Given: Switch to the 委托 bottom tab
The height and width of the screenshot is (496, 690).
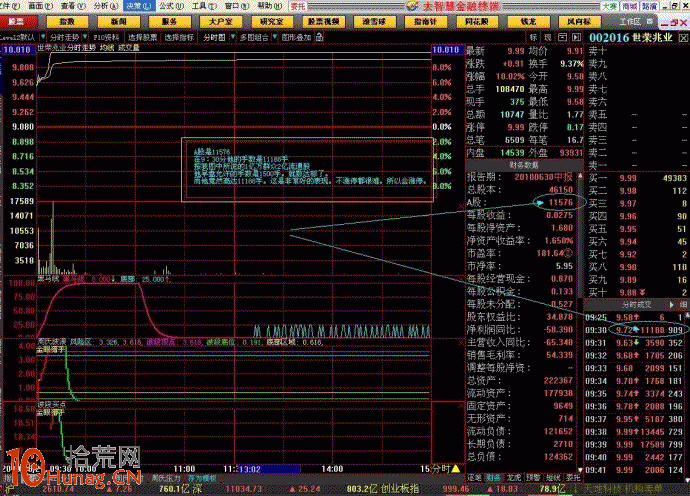Looking at the screenshot, I should pos(573,477).
